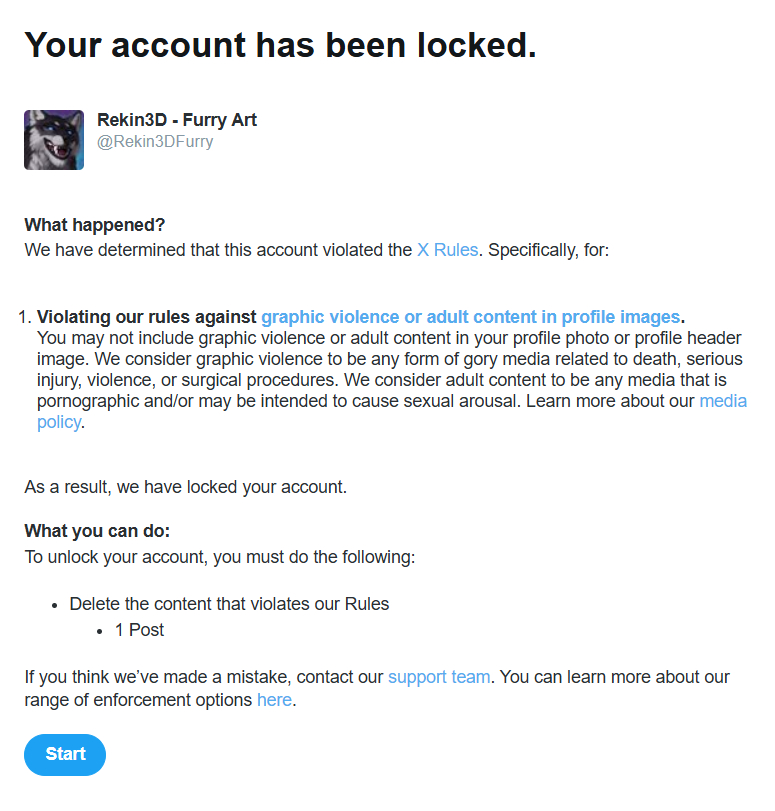Open the enforcement options 'here' link
This screenshot has width=775, height=811.
[274, 700]
